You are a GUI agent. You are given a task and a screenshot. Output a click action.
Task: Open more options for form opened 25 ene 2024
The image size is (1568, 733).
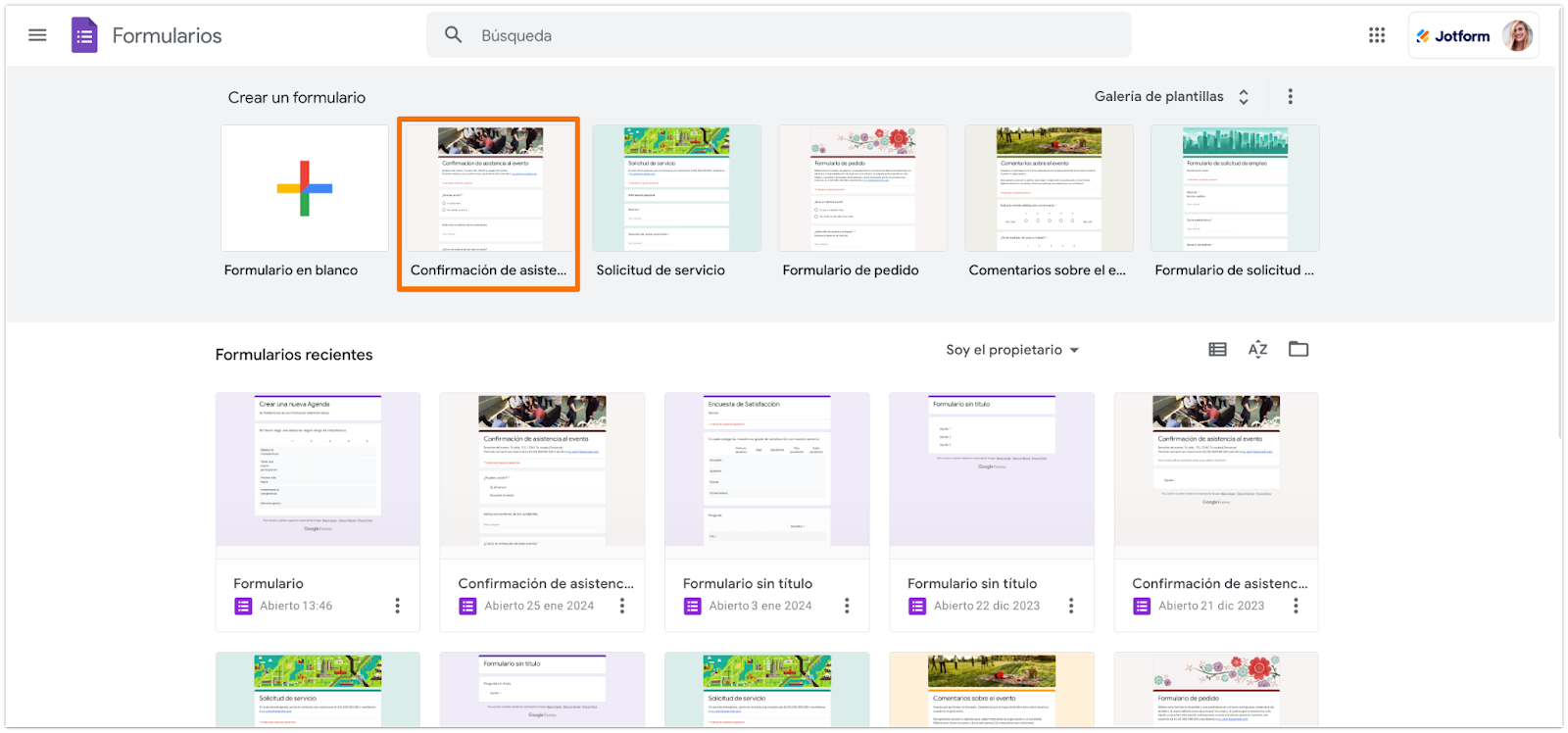[621, 606]
